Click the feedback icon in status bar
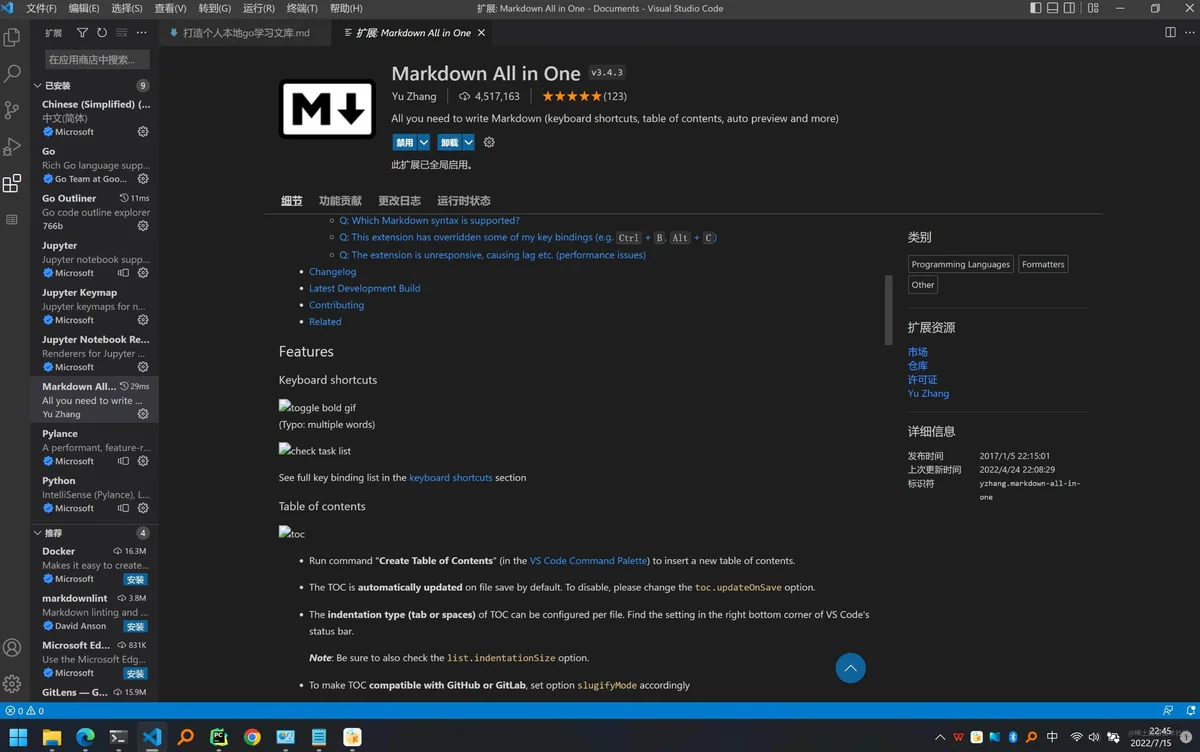1200x752 pixels. pos(1168,711)
